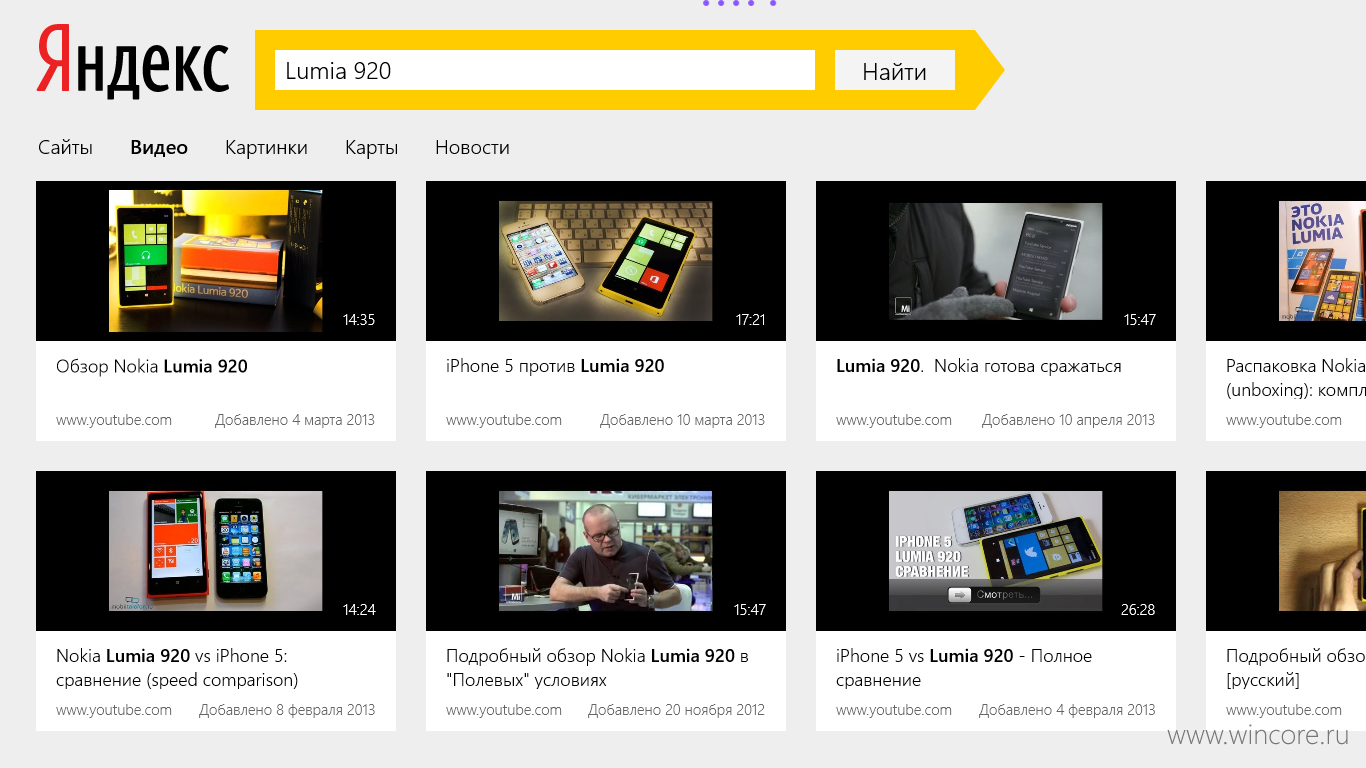Open the iPhone 5 против Lumia 920 thumbnail

click(606, 261)
